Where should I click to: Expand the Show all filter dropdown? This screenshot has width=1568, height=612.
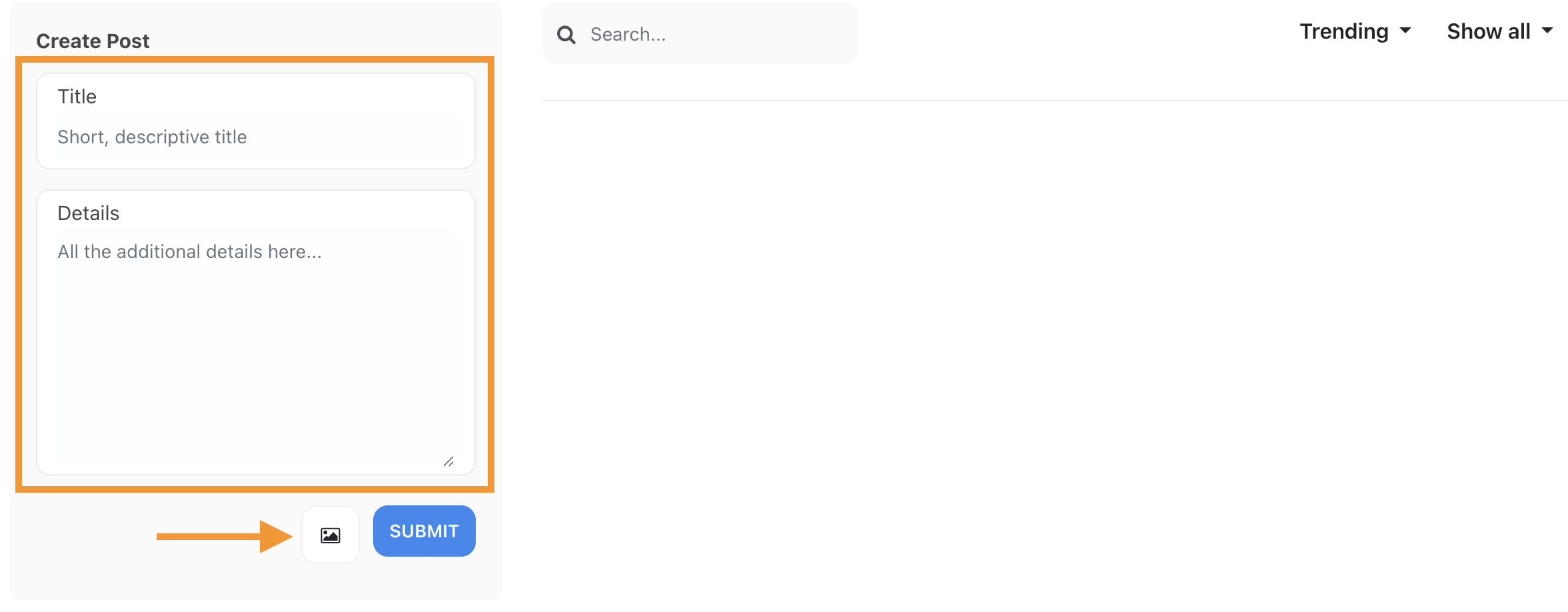coord(1500,31)
